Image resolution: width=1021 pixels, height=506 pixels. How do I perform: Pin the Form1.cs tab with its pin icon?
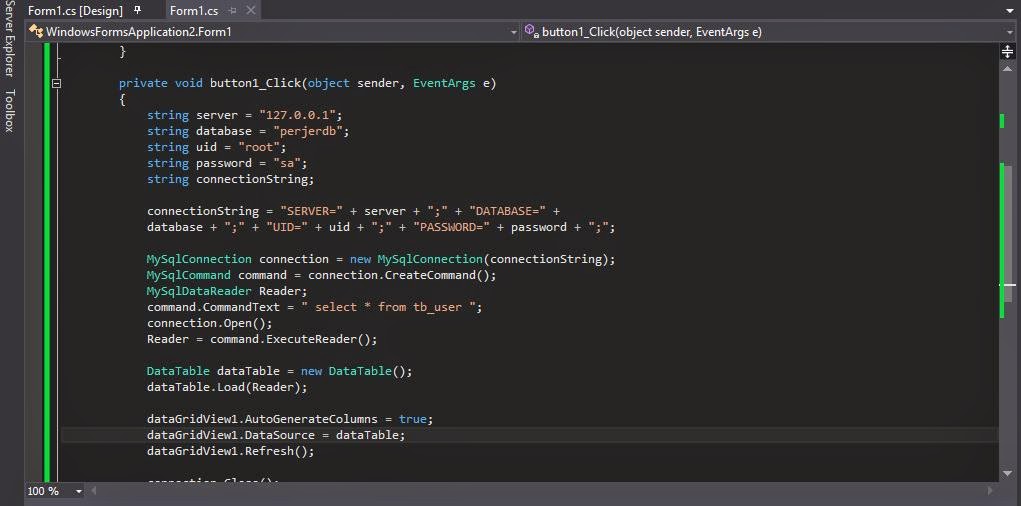pos(233,10)
